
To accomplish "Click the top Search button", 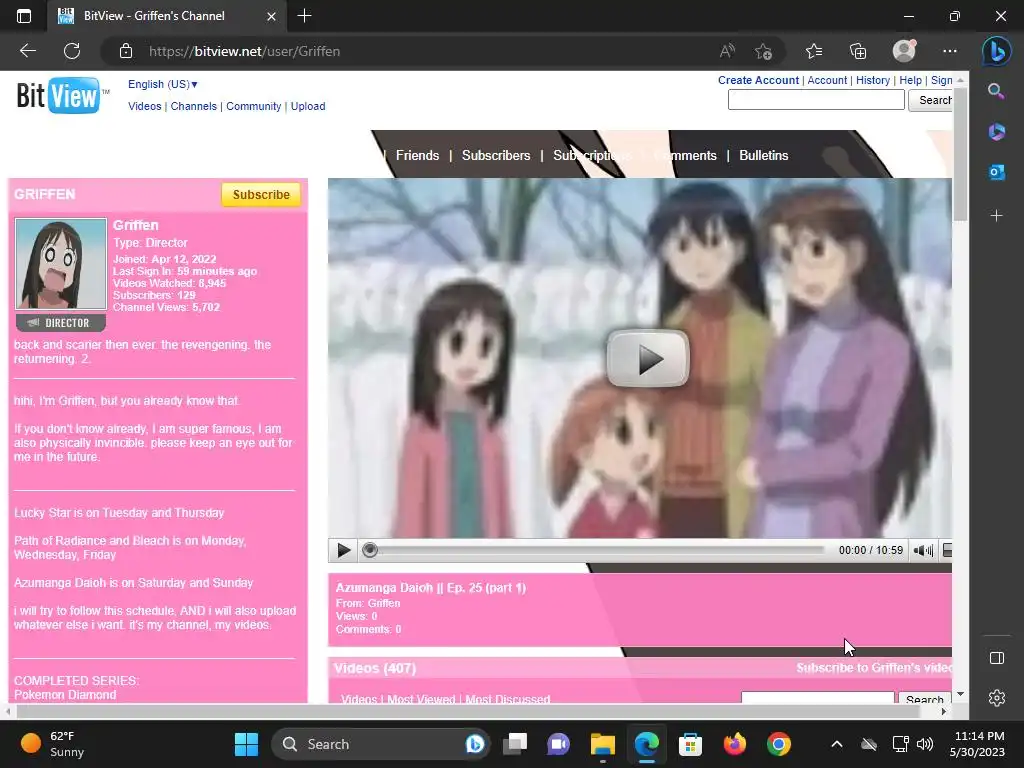I will pyautogui.click(x=930, y=100).
